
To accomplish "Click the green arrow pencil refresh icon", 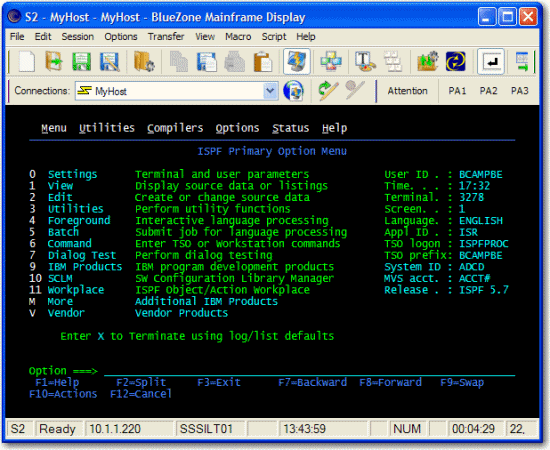I will point(328,91).
